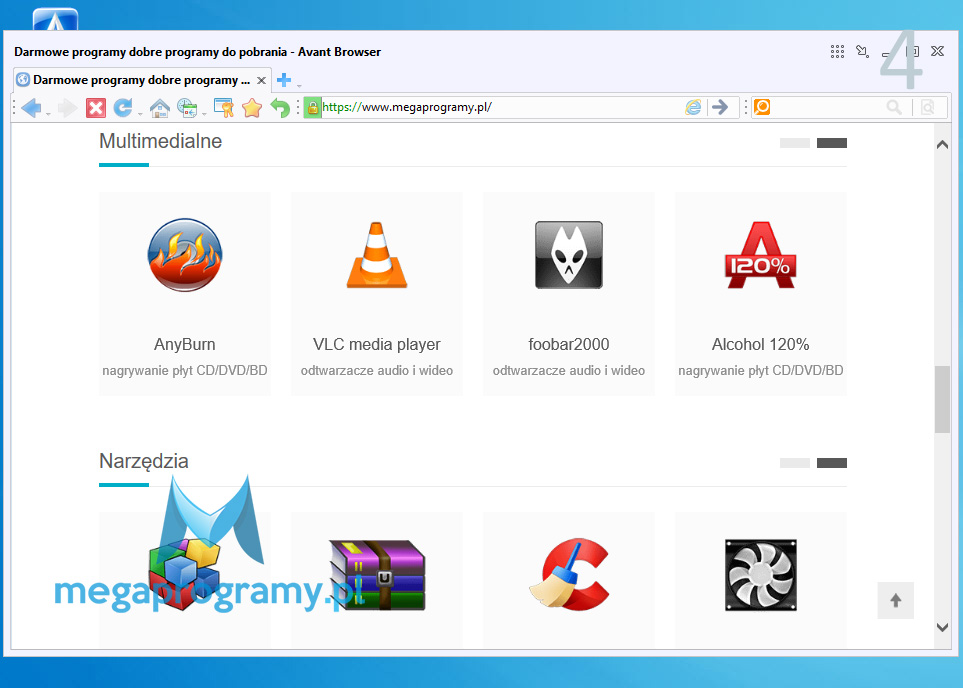963x688 pixels.
Task: Open the Alcohol 120% red A icon
Action: coord(760,255)
